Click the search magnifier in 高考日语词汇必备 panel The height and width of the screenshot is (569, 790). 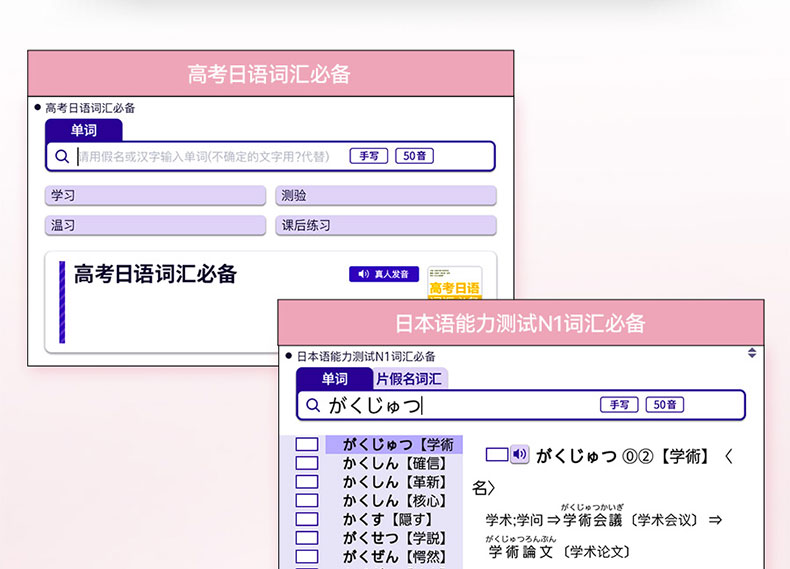(x=62, y=156)
